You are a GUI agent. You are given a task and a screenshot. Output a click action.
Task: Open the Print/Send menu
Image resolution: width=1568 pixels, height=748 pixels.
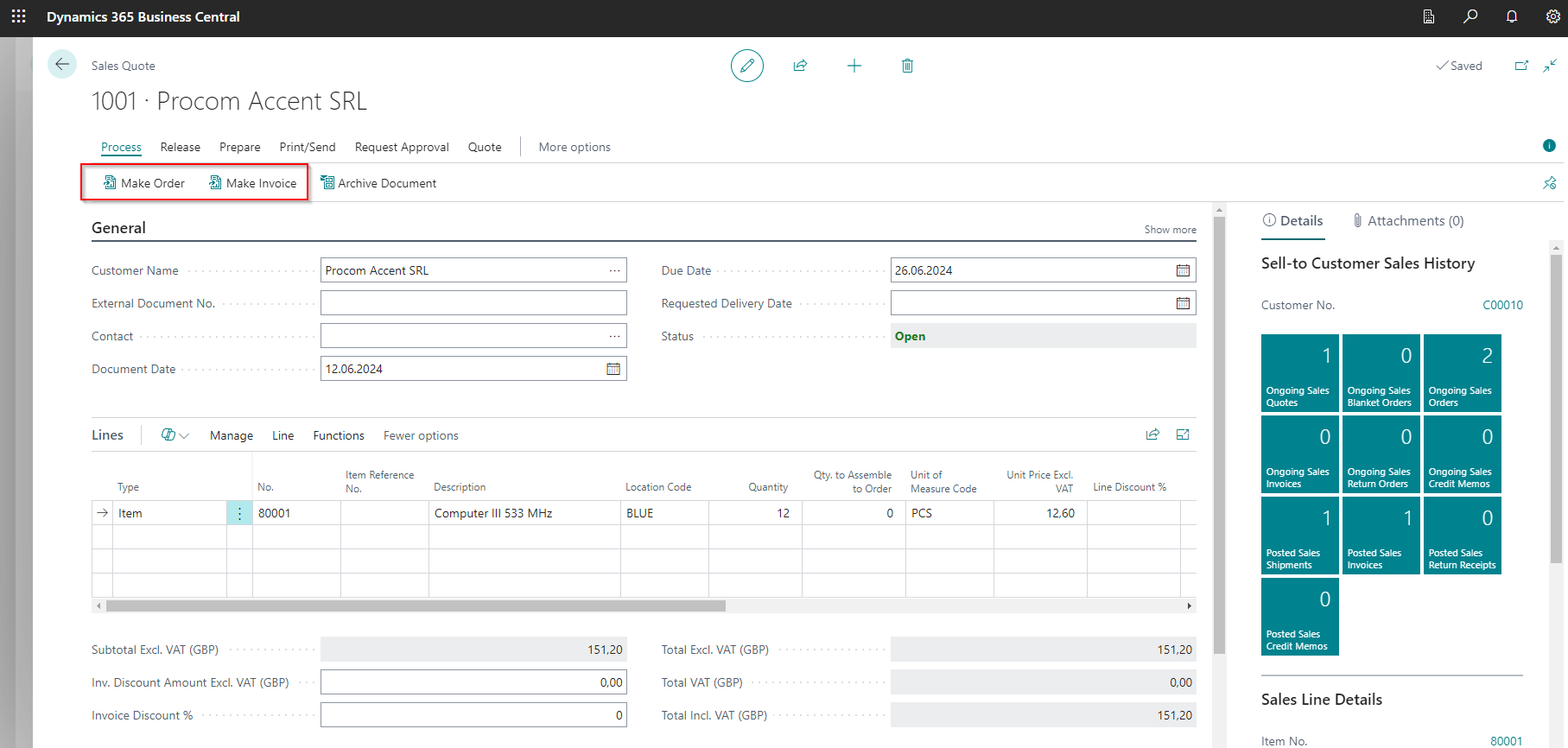click(x=308, y=147)
